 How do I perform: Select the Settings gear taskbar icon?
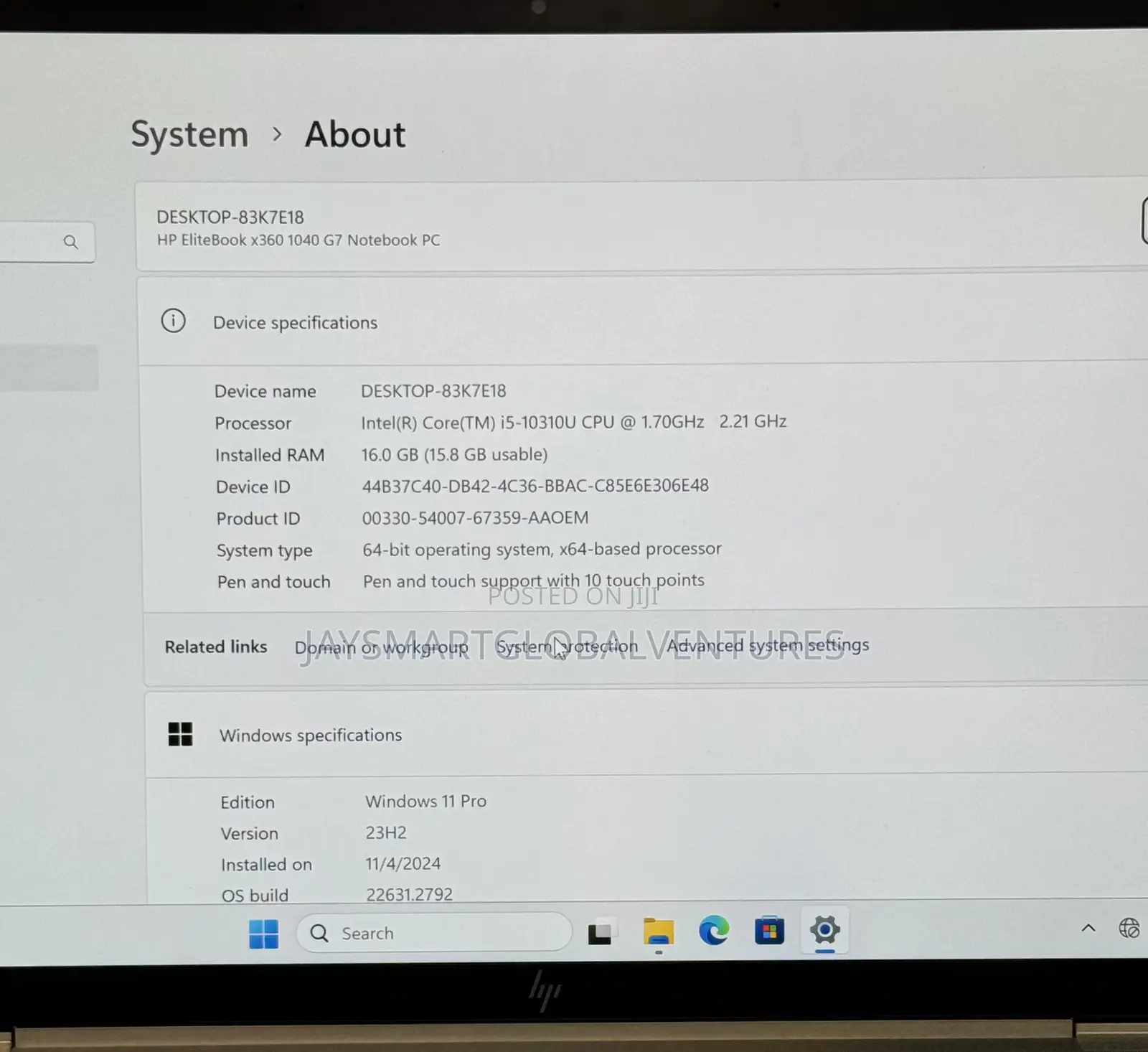pos(824,930)
